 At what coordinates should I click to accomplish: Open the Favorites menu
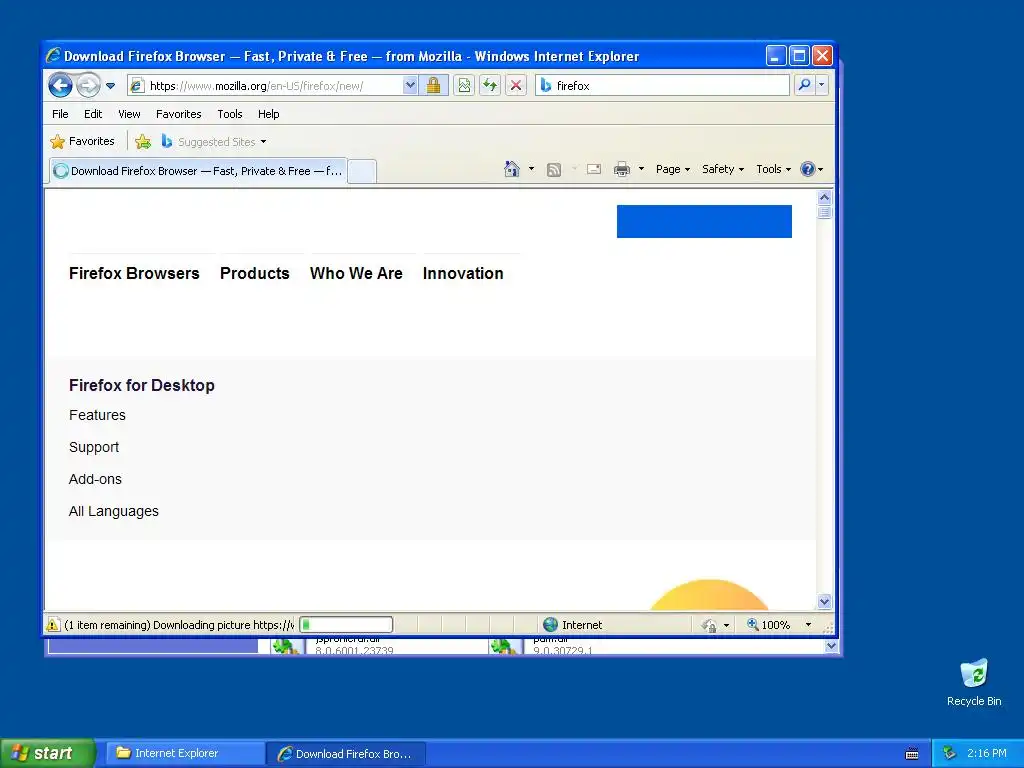(178, 114)
